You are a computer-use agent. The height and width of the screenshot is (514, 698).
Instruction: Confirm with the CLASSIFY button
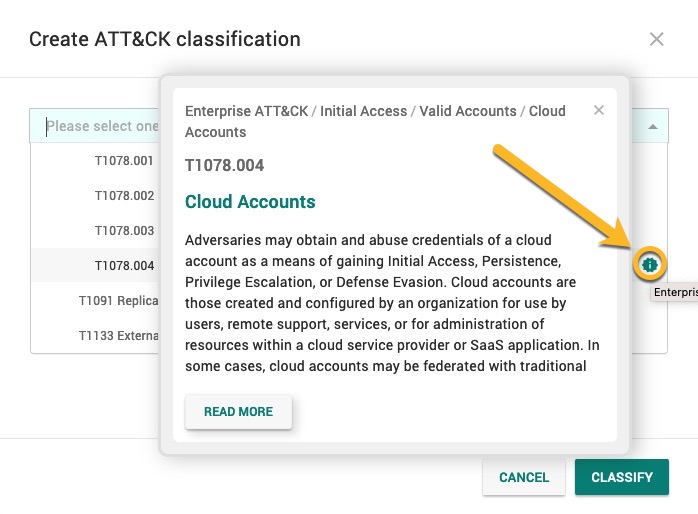(x=622, y=478)
